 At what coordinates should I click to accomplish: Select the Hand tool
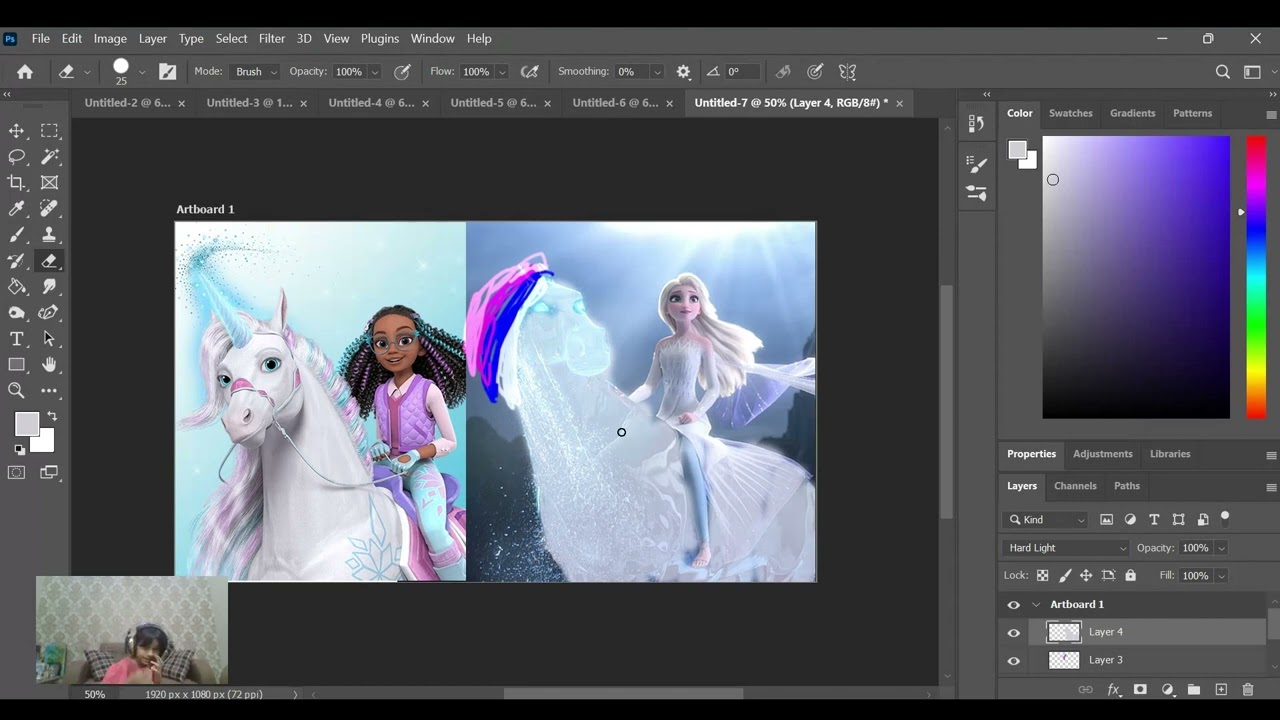click(x=49, y=365)
